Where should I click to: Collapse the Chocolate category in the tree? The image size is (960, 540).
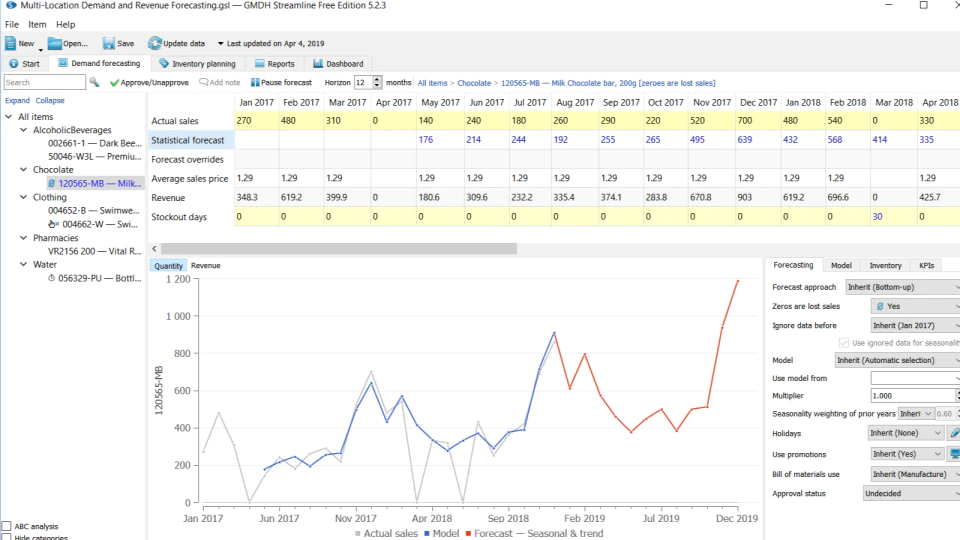click(x=23, y=170)
